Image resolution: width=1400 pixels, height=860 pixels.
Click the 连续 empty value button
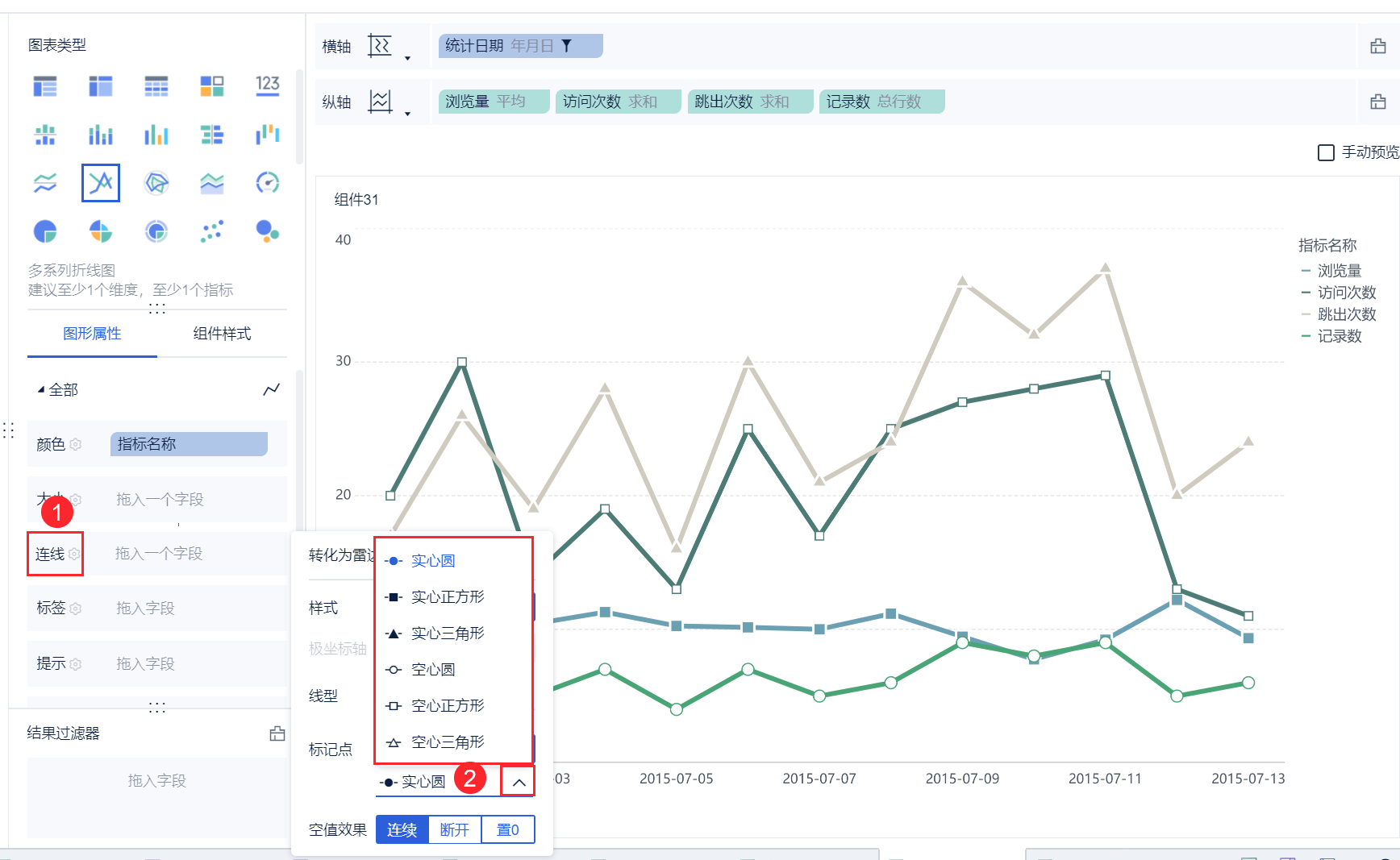point(402,829)
